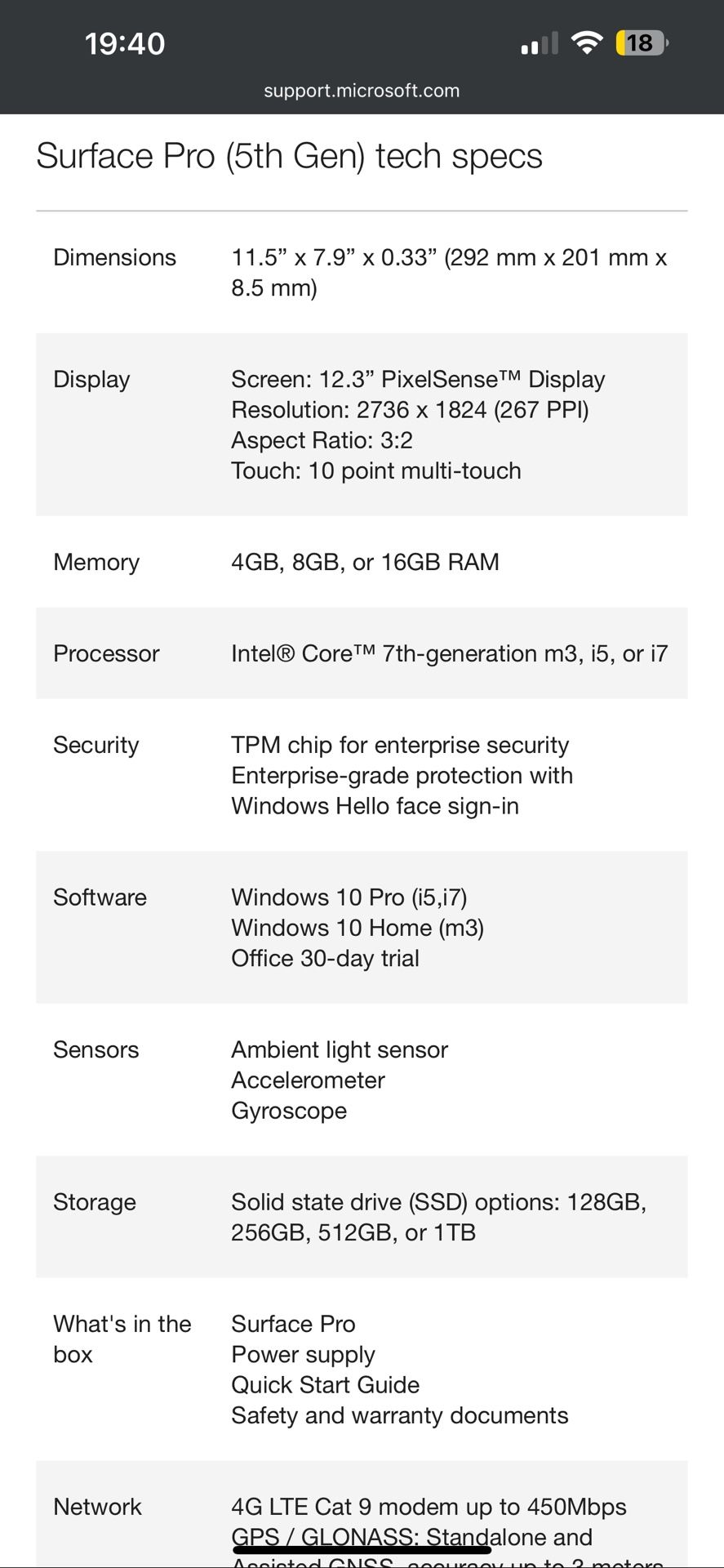Select the Dimensions row label
The width and height of the screenshot is (724, 1568).
click(x=114, y=257)
